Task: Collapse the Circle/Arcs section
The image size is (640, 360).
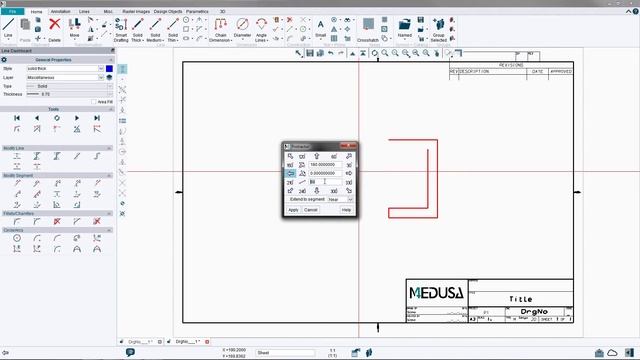Action: (x=109, y=230)
